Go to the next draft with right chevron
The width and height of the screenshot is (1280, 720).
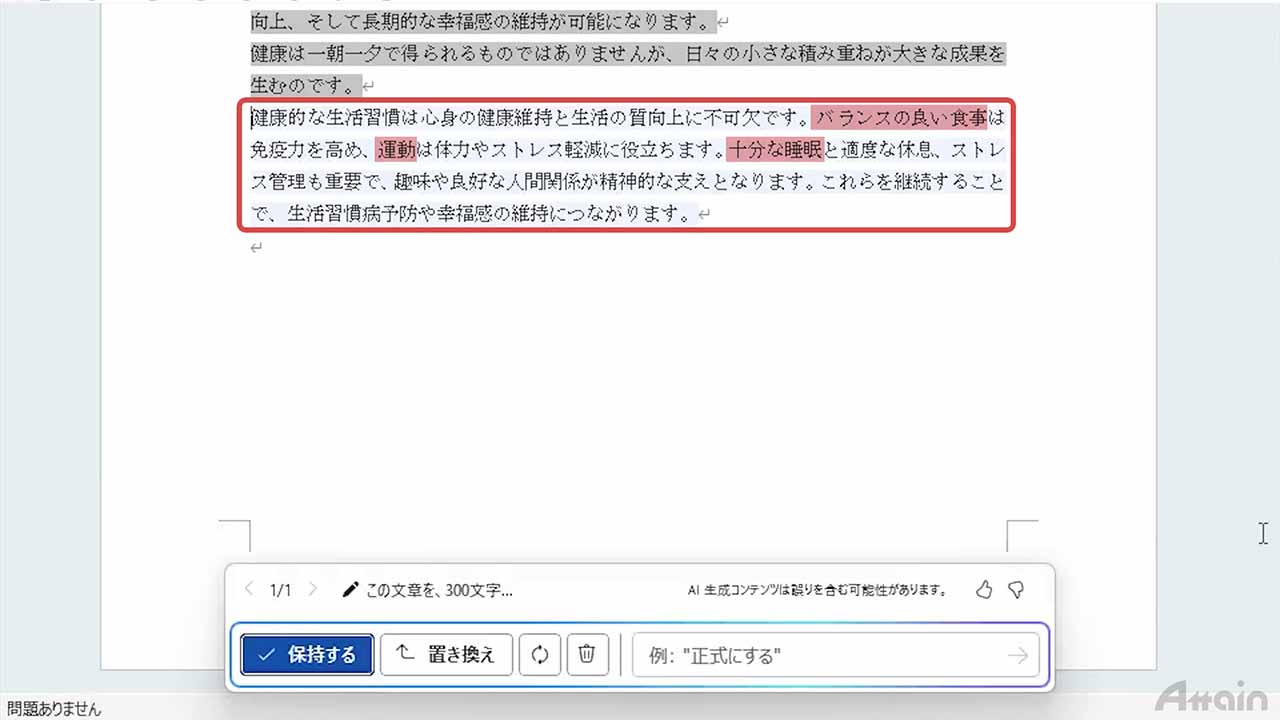[x=313, y=590]
